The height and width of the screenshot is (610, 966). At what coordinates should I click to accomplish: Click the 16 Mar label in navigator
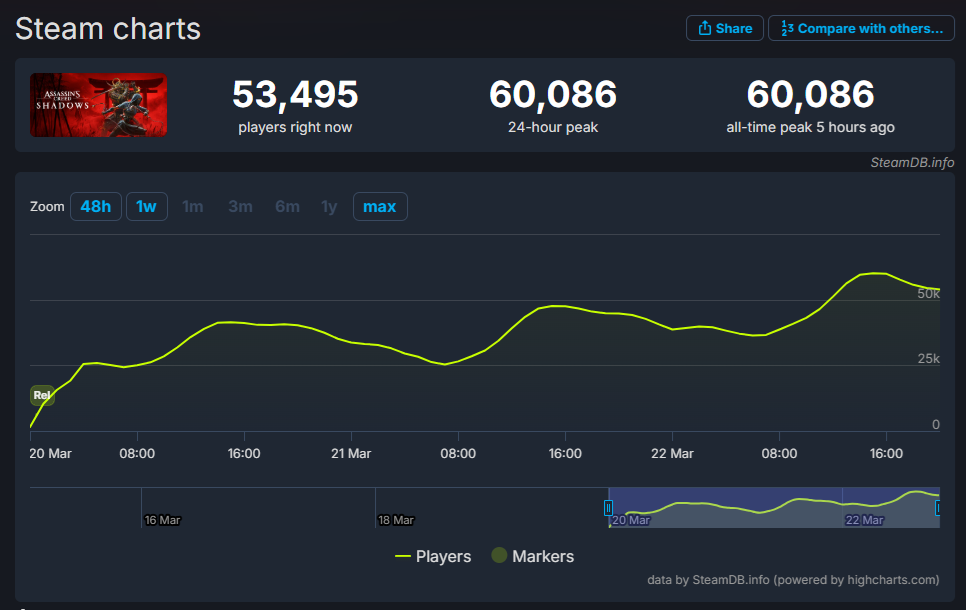162,520
